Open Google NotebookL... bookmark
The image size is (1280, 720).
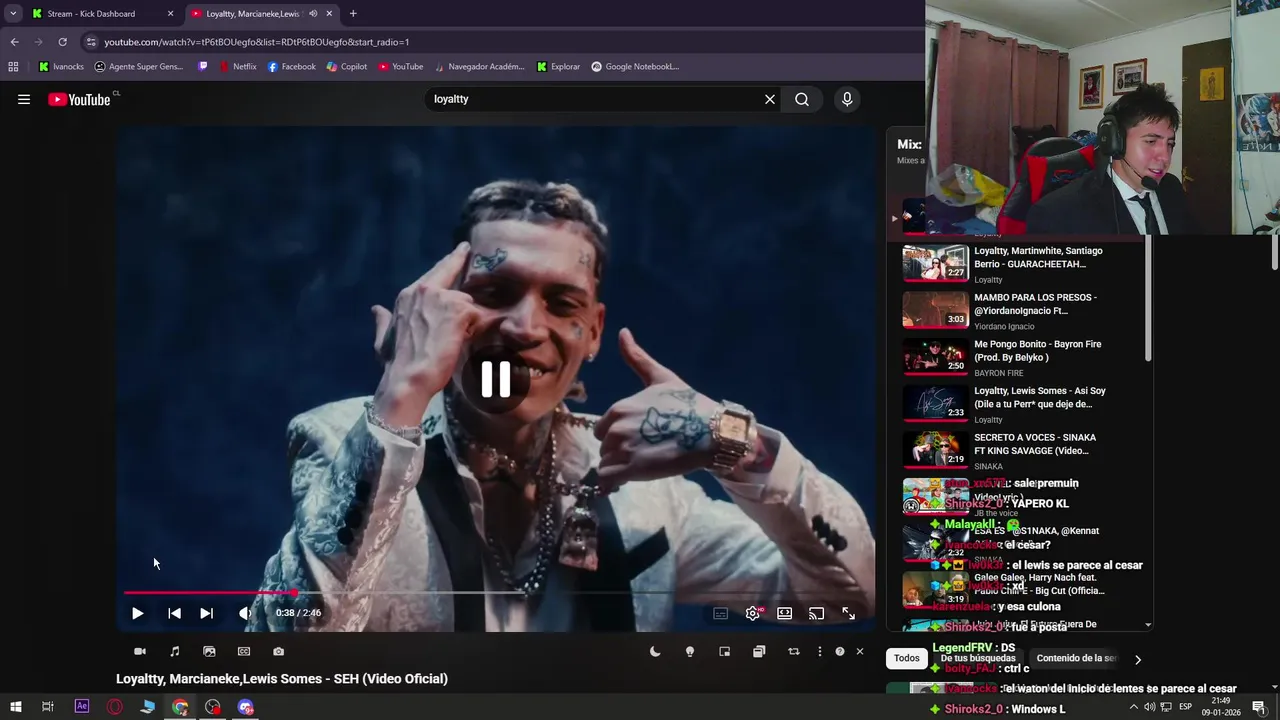[x=635, y=67]
